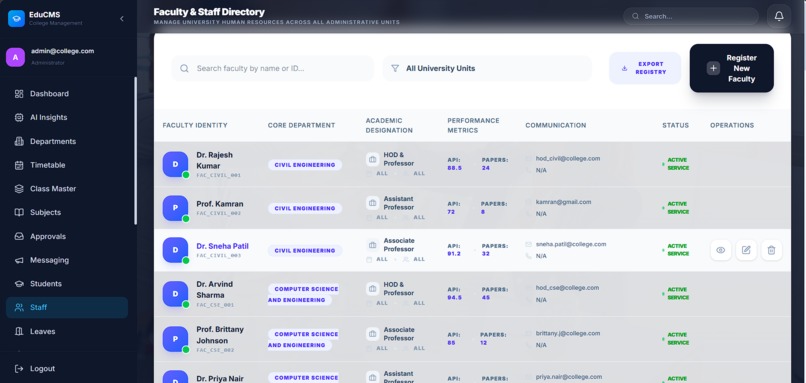Click Papers 32 value for Sneha Patil
The image size is (806, 383).
(486, 254)
